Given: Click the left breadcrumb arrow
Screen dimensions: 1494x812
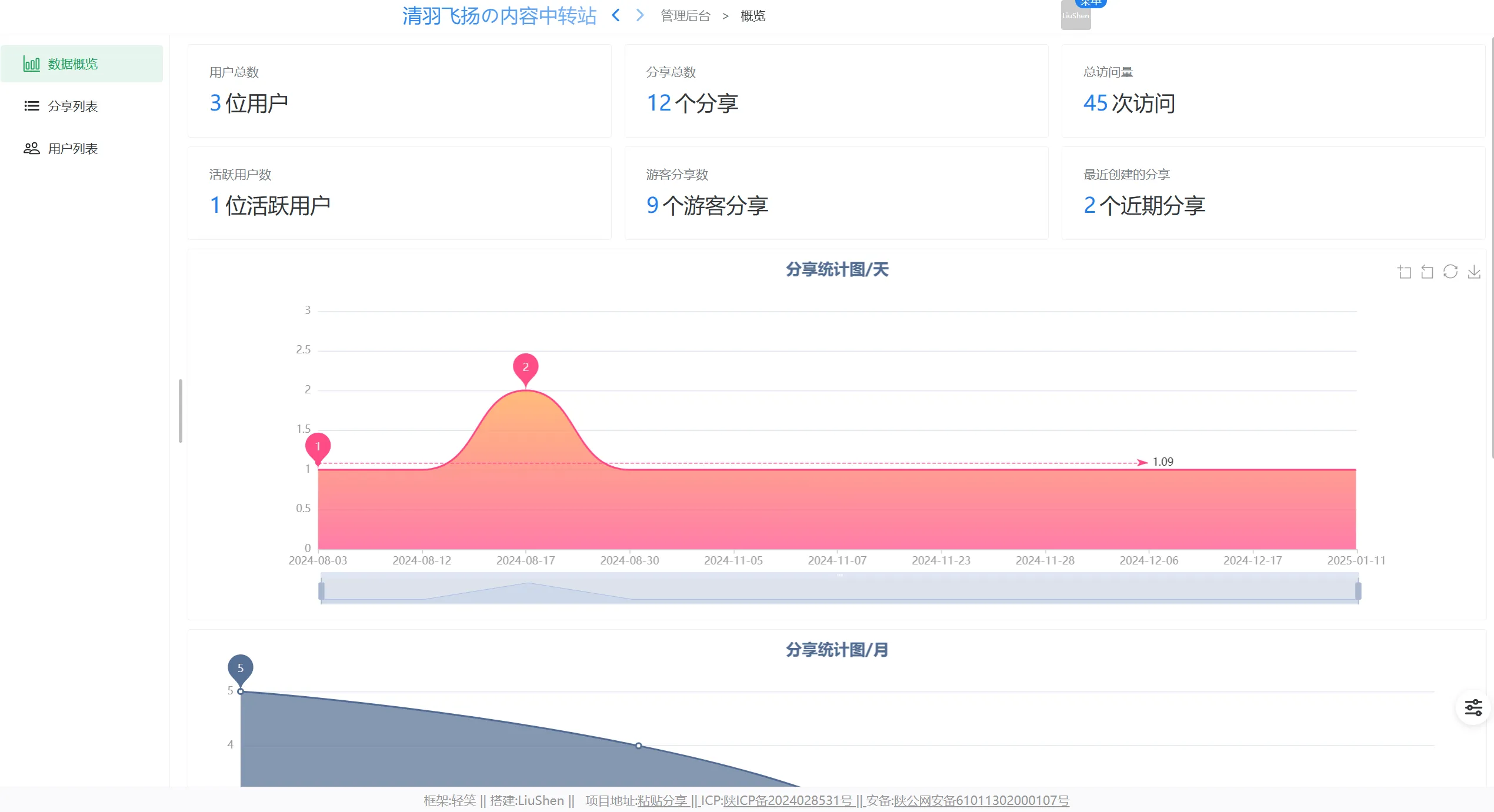Looking at the screenshot, I should (615, 15).
